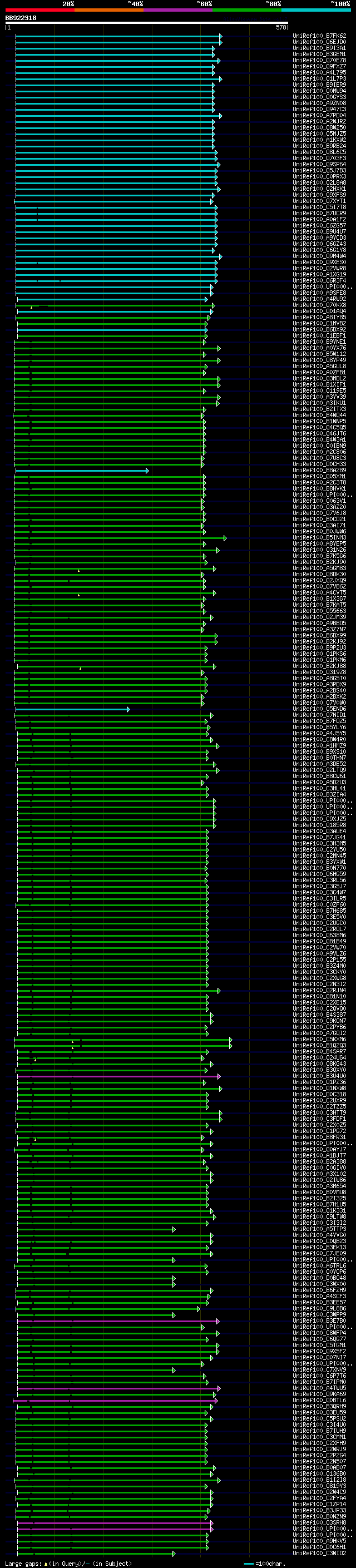Open hit UniRef100_Q9FXZ7
Screen dimensions: 356x1568
(319, 66)
